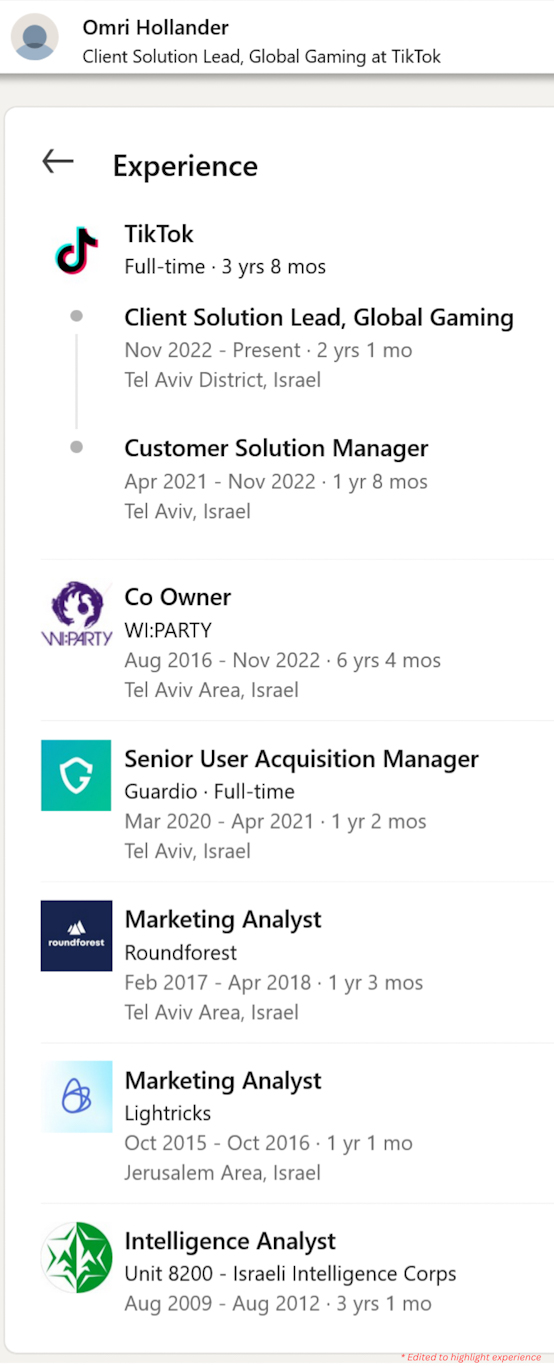This screenshot has width=554, height=1366.
Task: Open the Senior User Acquisition Manager entry
Action: click(x=301, y=759)
